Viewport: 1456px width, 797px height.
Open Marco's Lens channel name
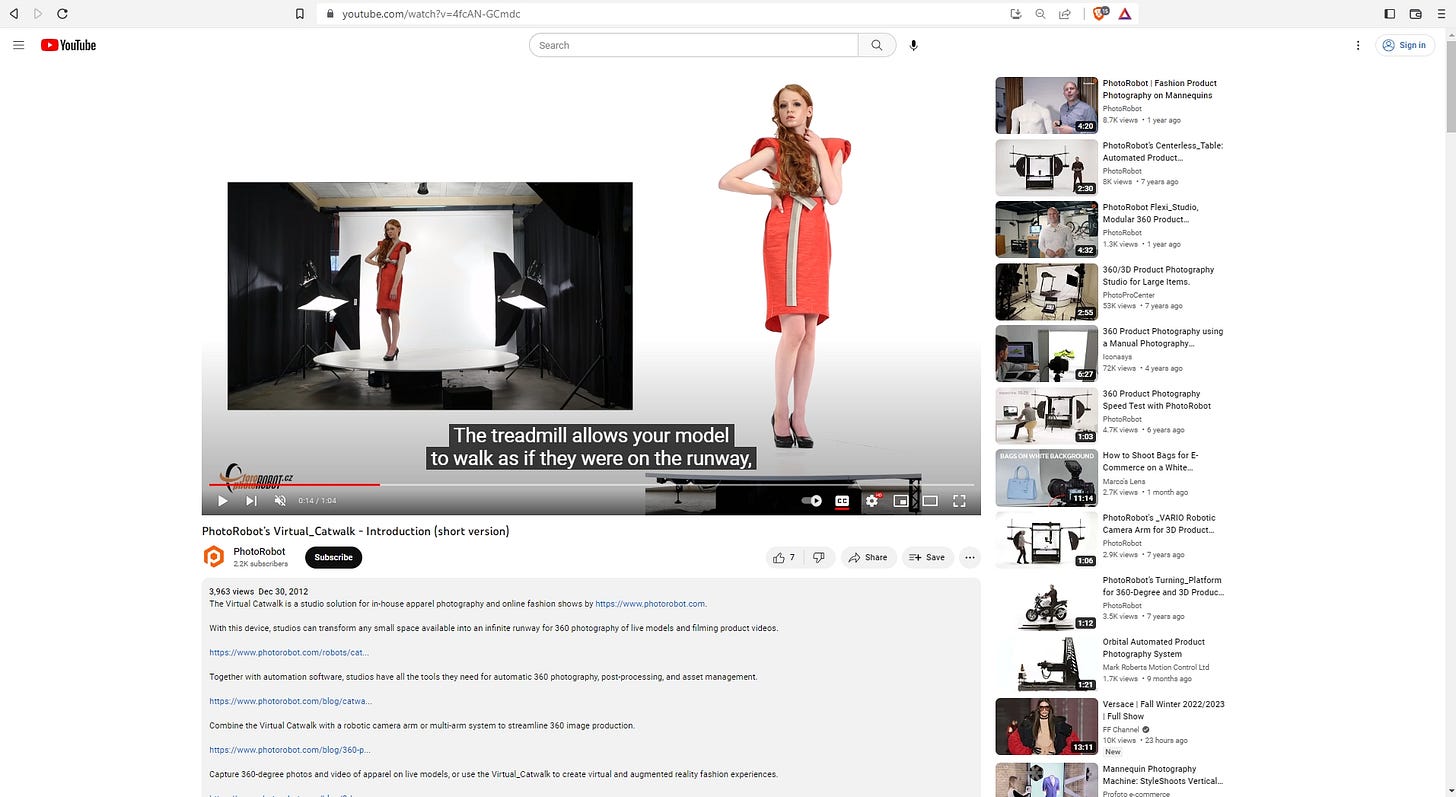click(x=1124, y=481)
